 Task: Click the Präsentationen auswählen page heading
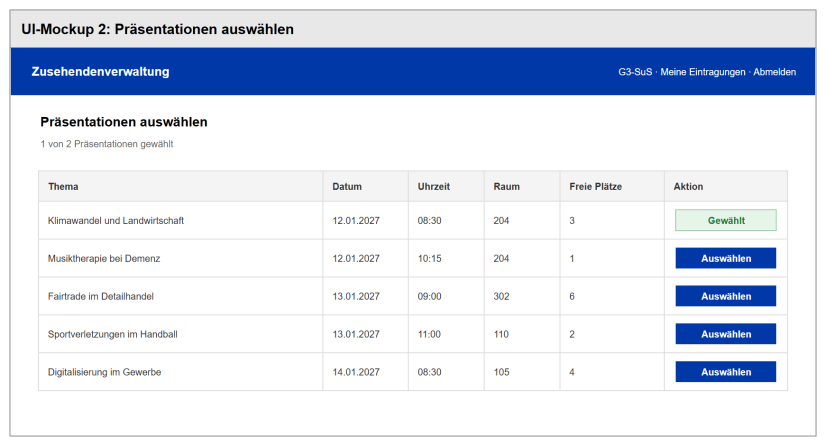point(124,122)
